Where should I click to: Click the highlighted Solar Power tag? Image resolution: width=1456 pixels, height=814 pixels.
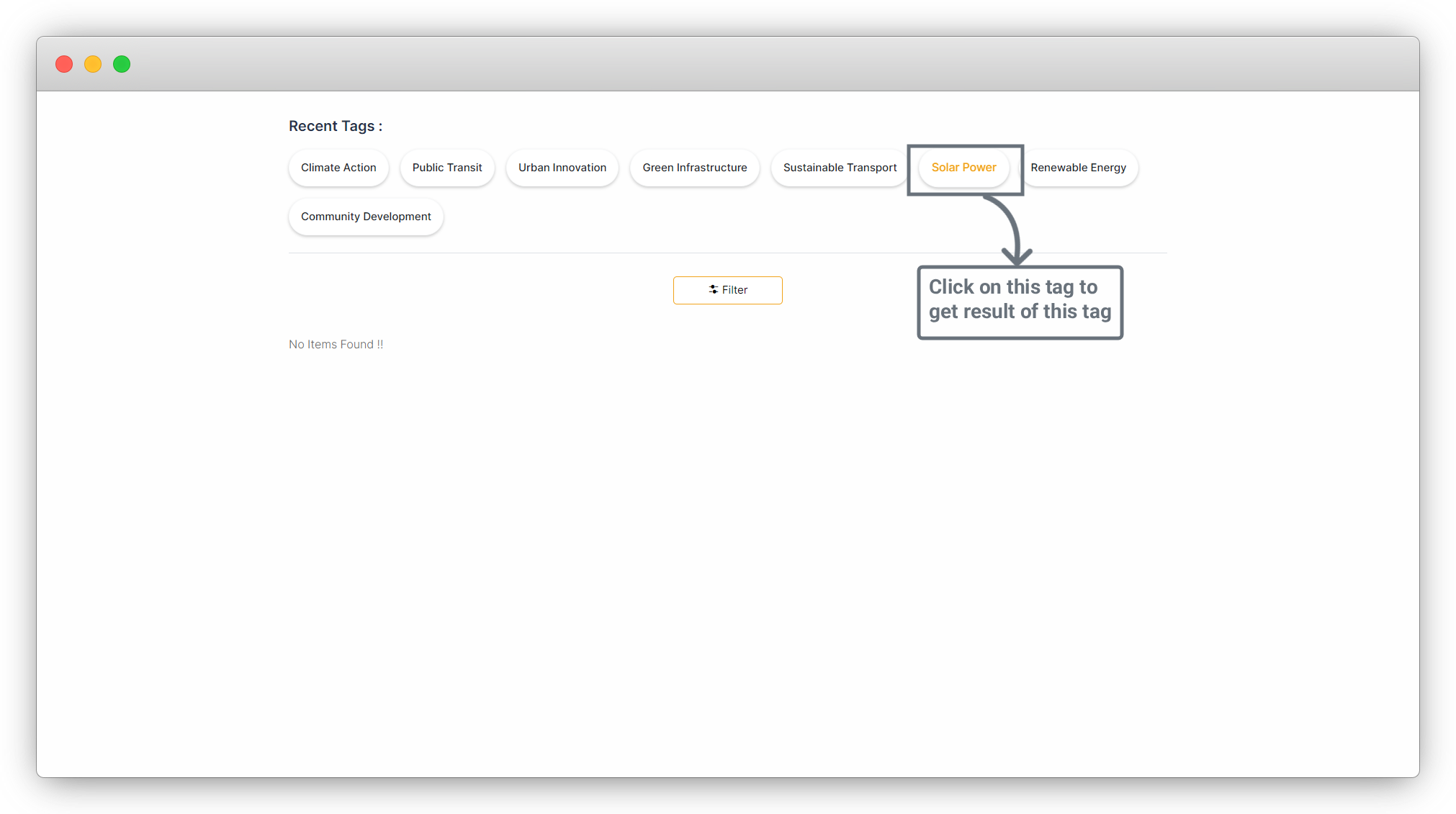963,168
